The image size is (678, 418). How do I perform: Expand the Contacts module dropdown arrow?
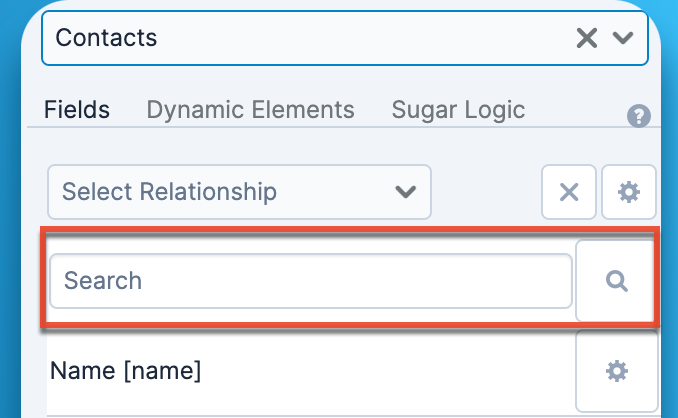(624, 38)
